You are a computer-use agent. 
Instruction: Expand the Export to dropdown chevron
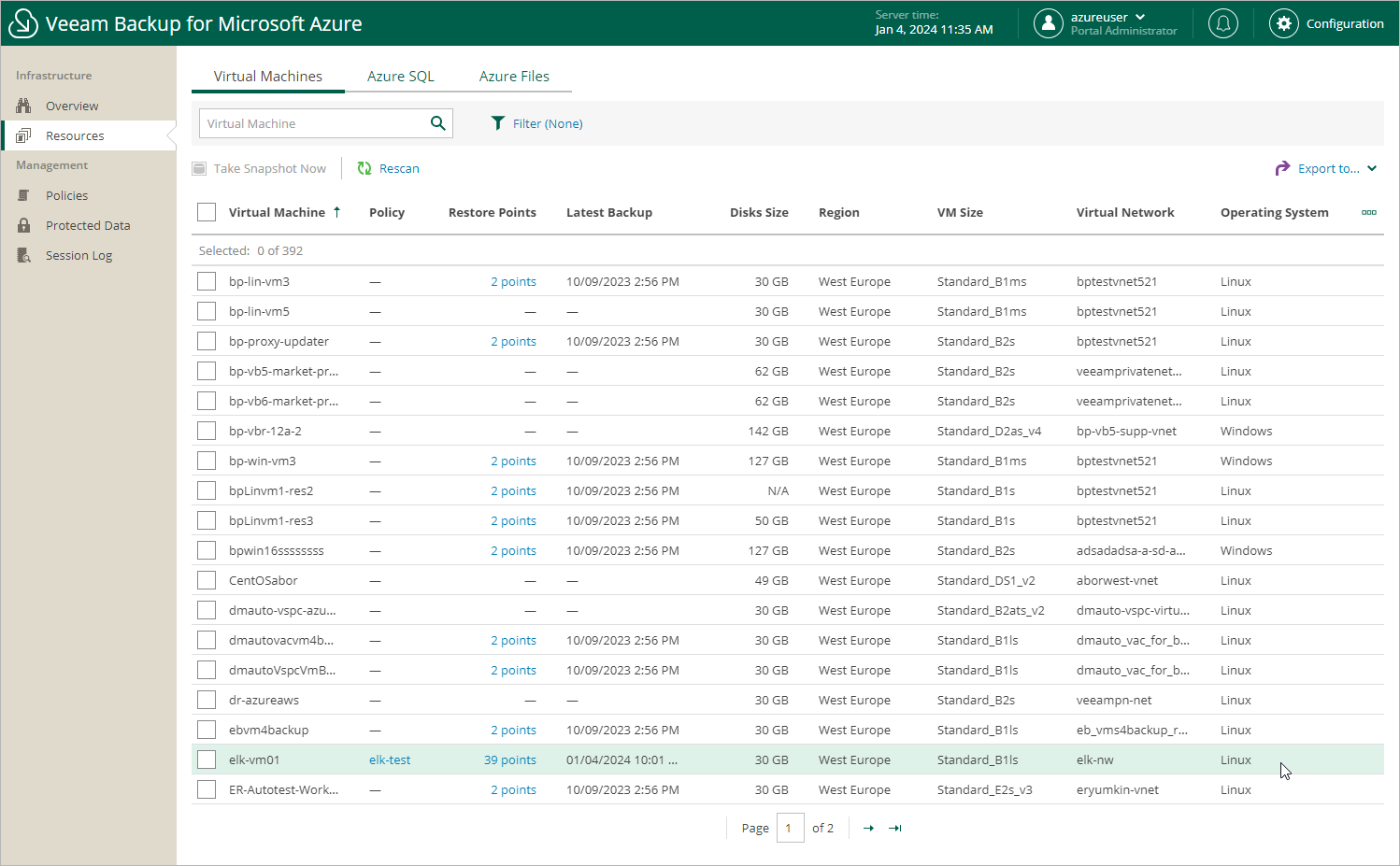(x=1372, y=168)
